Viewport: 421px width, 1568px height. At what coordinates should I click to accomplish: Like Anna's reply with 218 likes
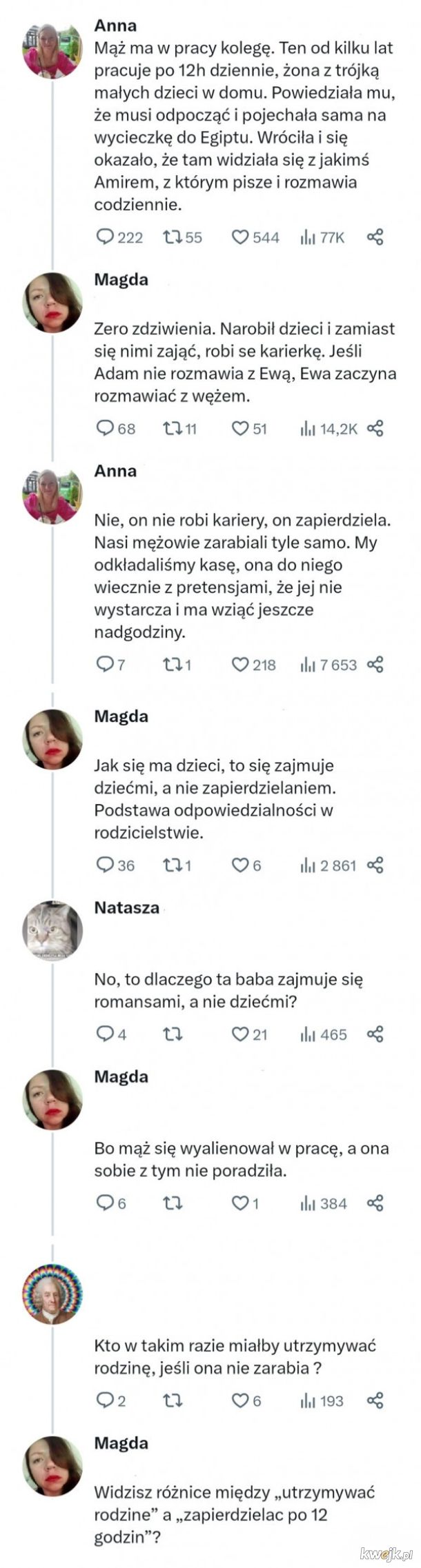tap(239, 665)
